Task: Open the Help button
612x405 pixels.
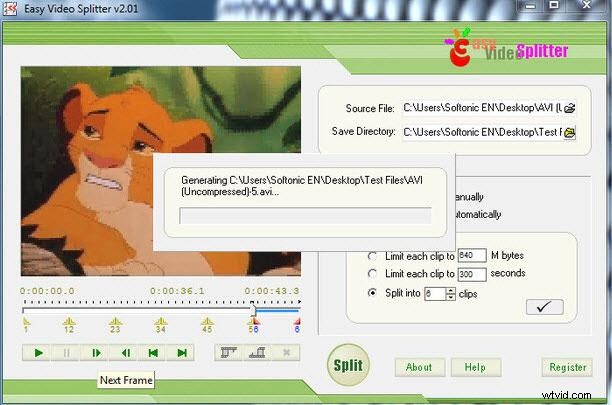Action: (x=475, y=367)
